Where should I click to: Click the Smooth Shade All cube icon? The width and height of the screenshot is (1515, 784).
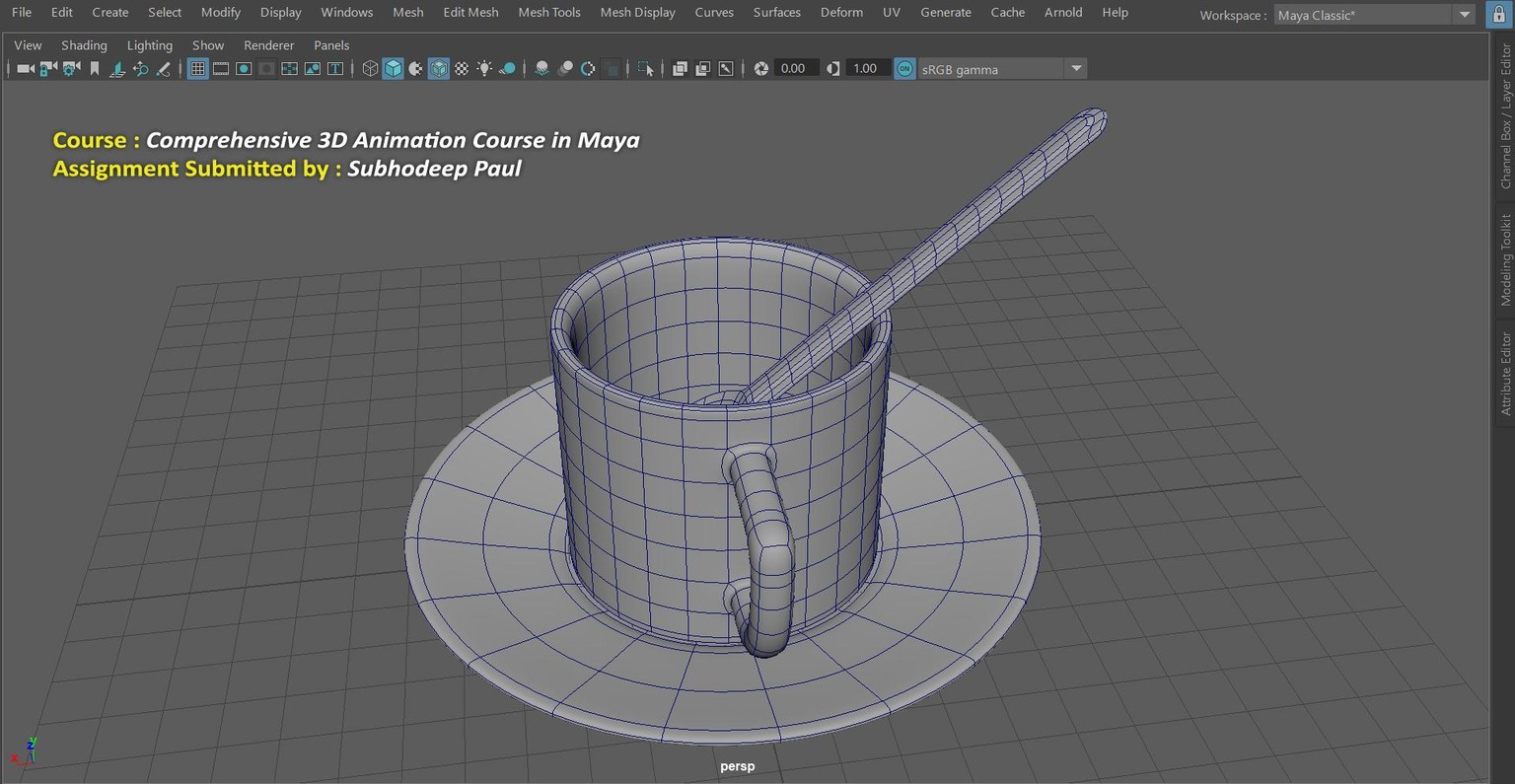[393, 69]
